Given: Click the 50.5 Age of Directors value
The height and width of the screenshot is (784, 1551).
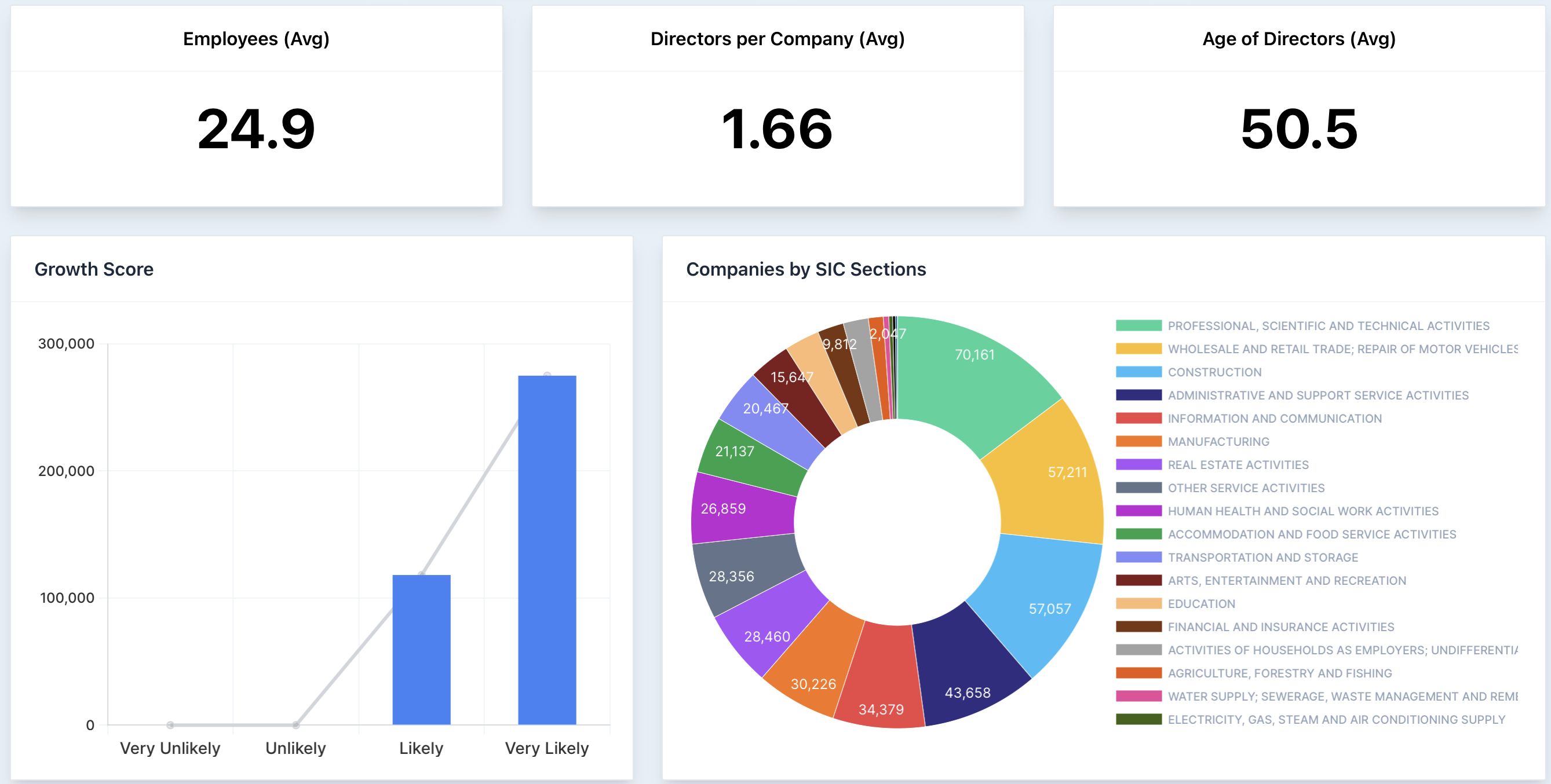Looking at the screenshot, I should [x=1299, y=129].
